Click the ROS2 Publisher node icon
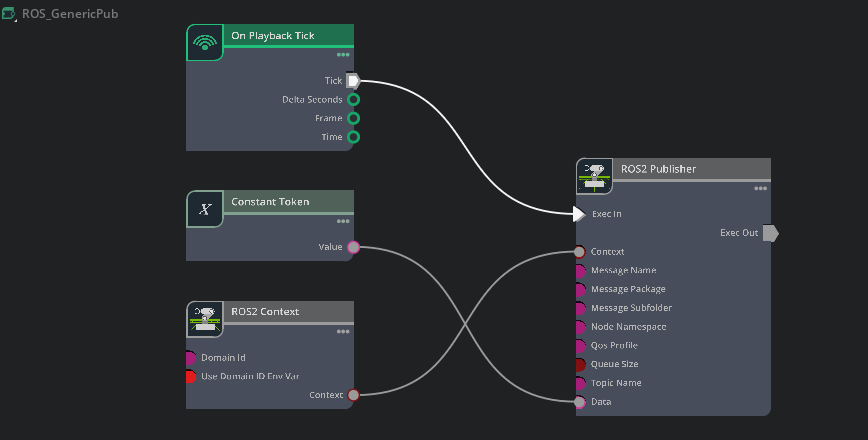This screenshot has height=440, width=868. coord(594,177)
